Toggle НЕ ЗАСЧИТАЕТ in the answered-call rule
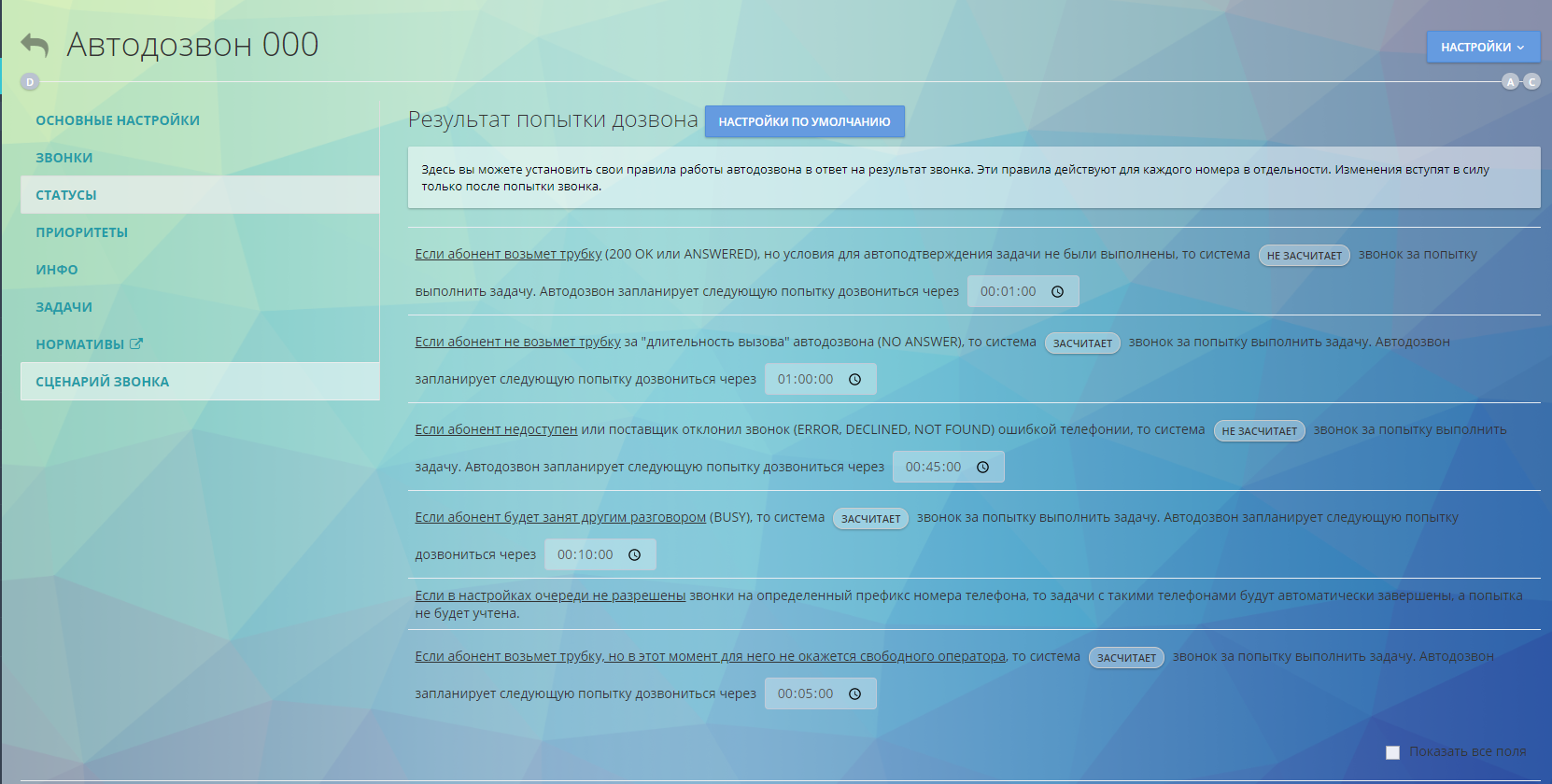The image size is (1552, 784). point(1304,255)
